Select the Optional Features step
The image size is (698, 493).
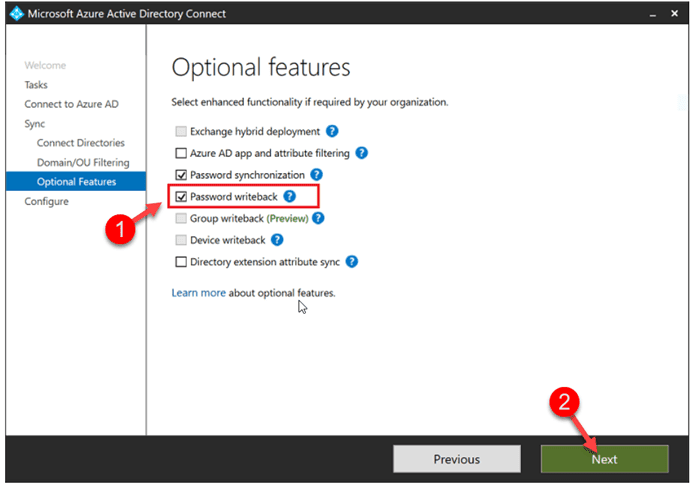(x=76, y=182)
